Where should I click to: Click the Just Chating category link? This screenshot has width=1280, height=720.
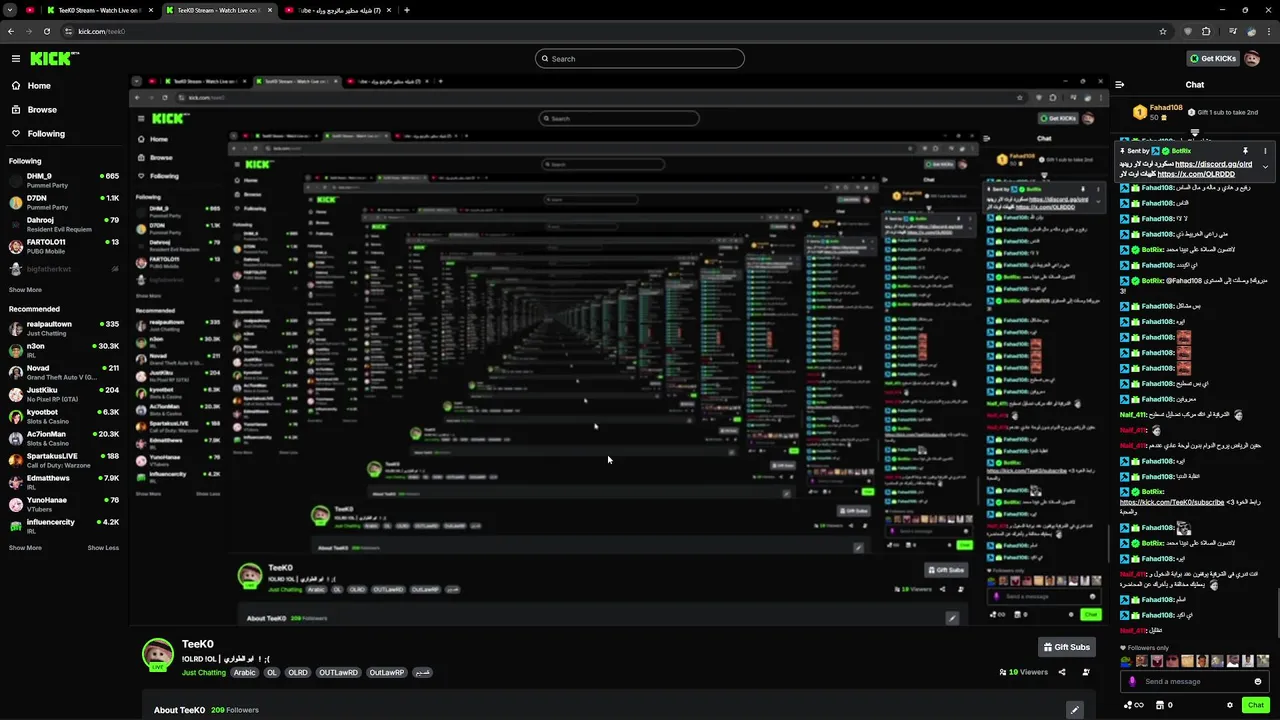[204, 673]
